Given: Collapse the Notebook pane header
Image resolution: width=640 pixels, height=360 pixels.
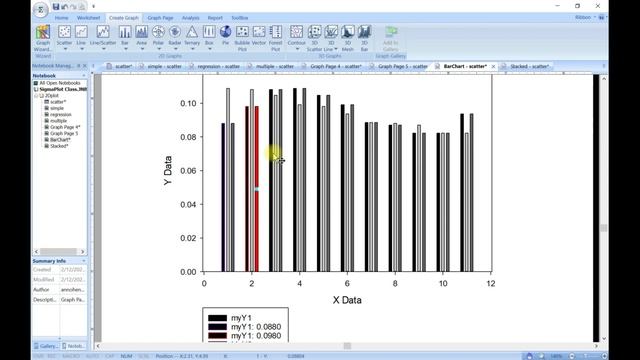Looking at the screenshot, I should [84, 76].
